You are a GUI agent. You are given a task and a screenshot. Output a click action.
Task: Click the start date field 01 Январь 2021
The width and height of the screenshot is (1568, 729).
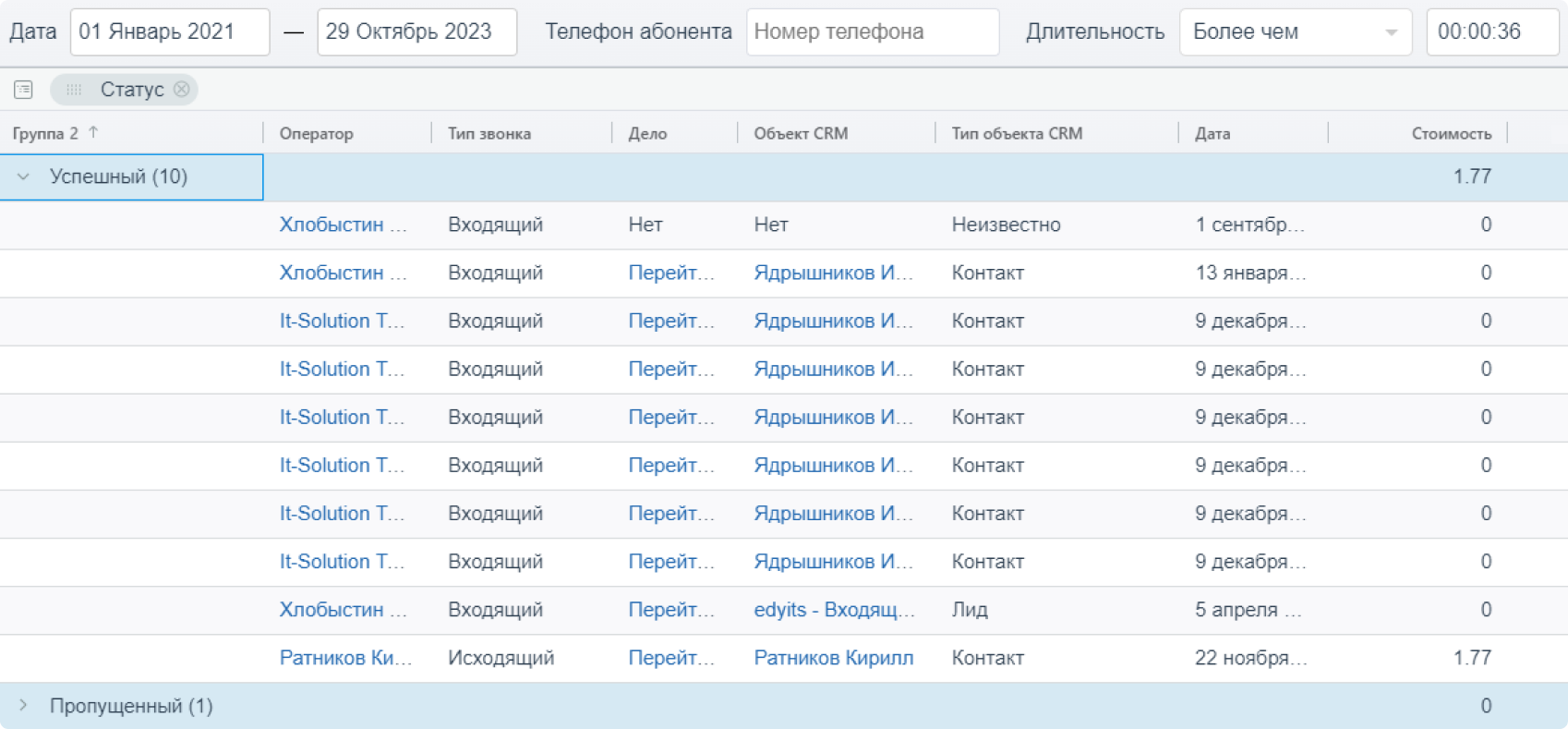tap(170, 32)
